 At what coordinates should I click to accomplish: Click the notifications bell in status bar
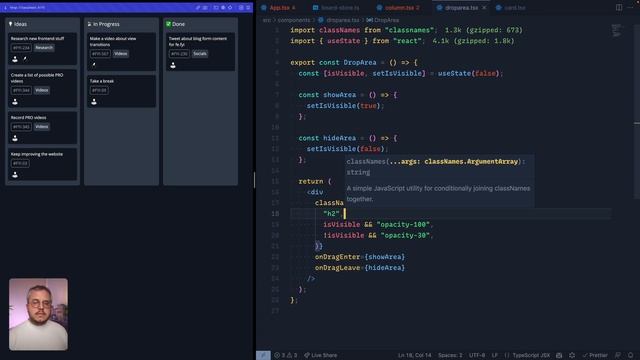pyautogui.click(x=631, y=355)
